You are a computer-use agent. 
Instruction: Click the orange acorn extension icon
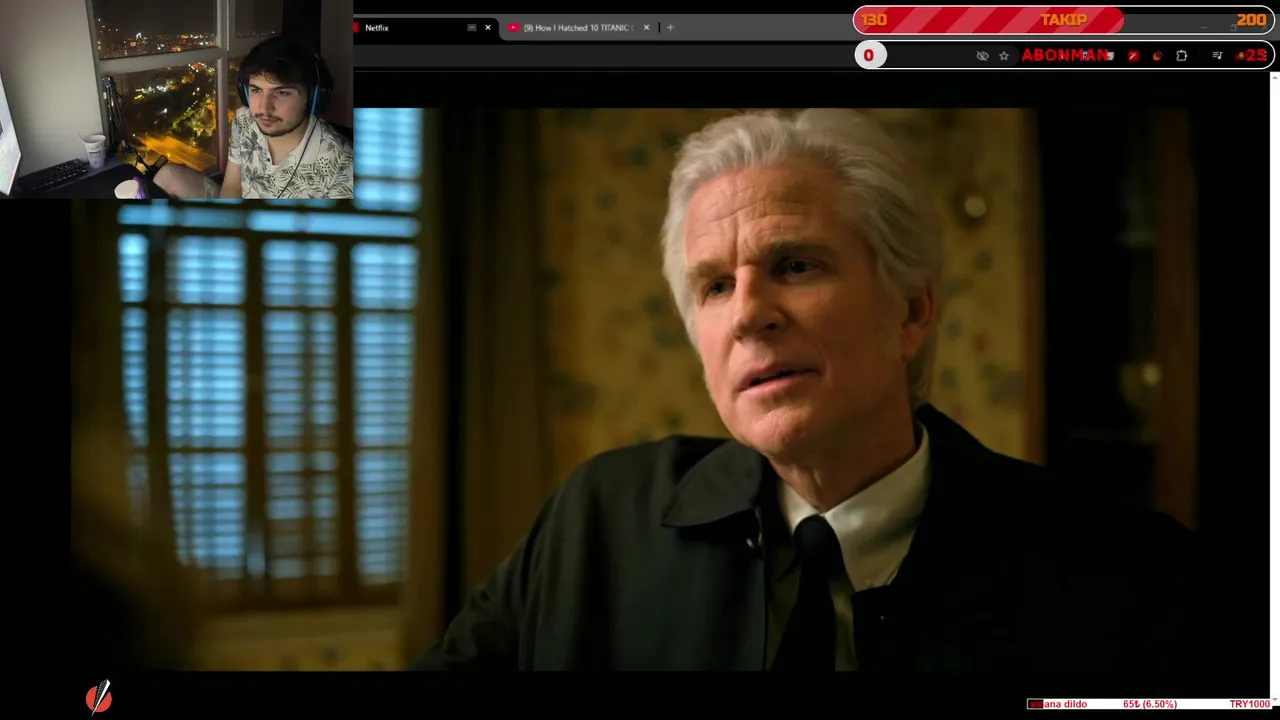(x=1158, y=56)
